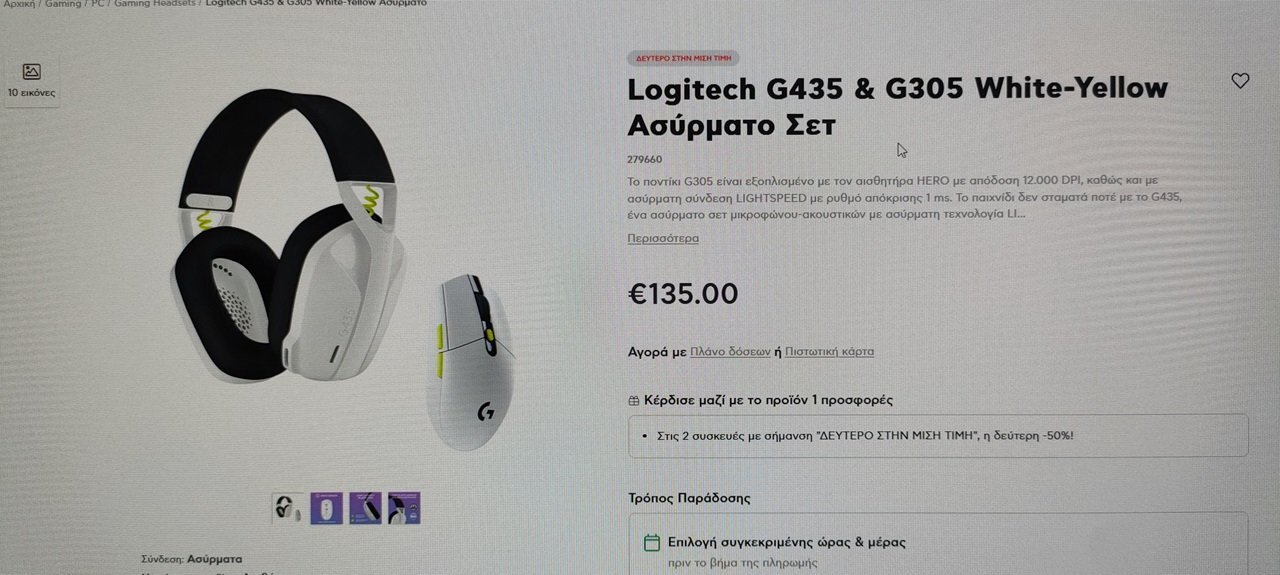
Task: Go to Αρχική in breadcrumb
Action: click(x=19, y=3)
